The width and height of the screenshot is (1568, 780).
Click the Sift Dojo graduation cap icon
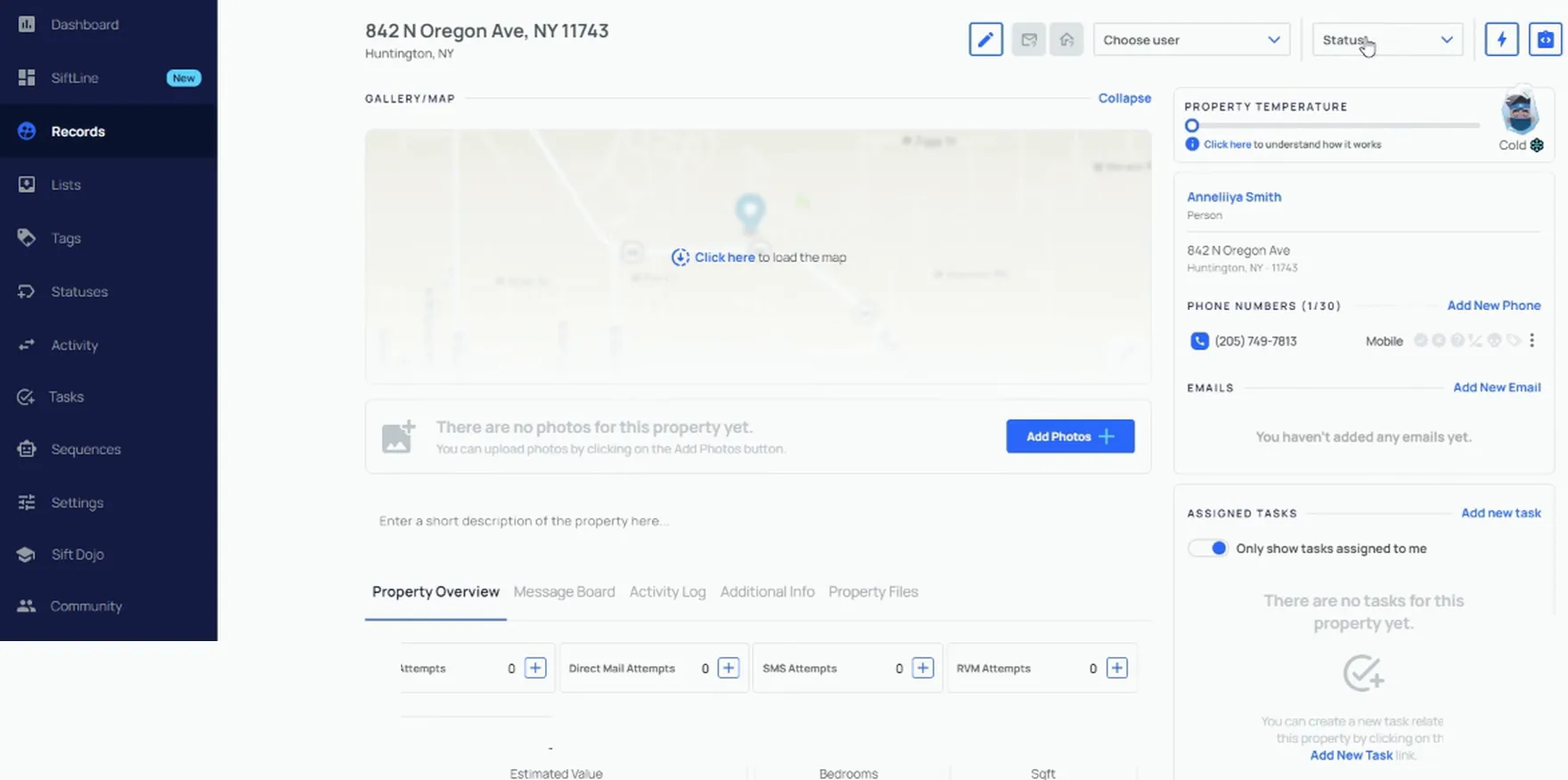click(26, 554)
